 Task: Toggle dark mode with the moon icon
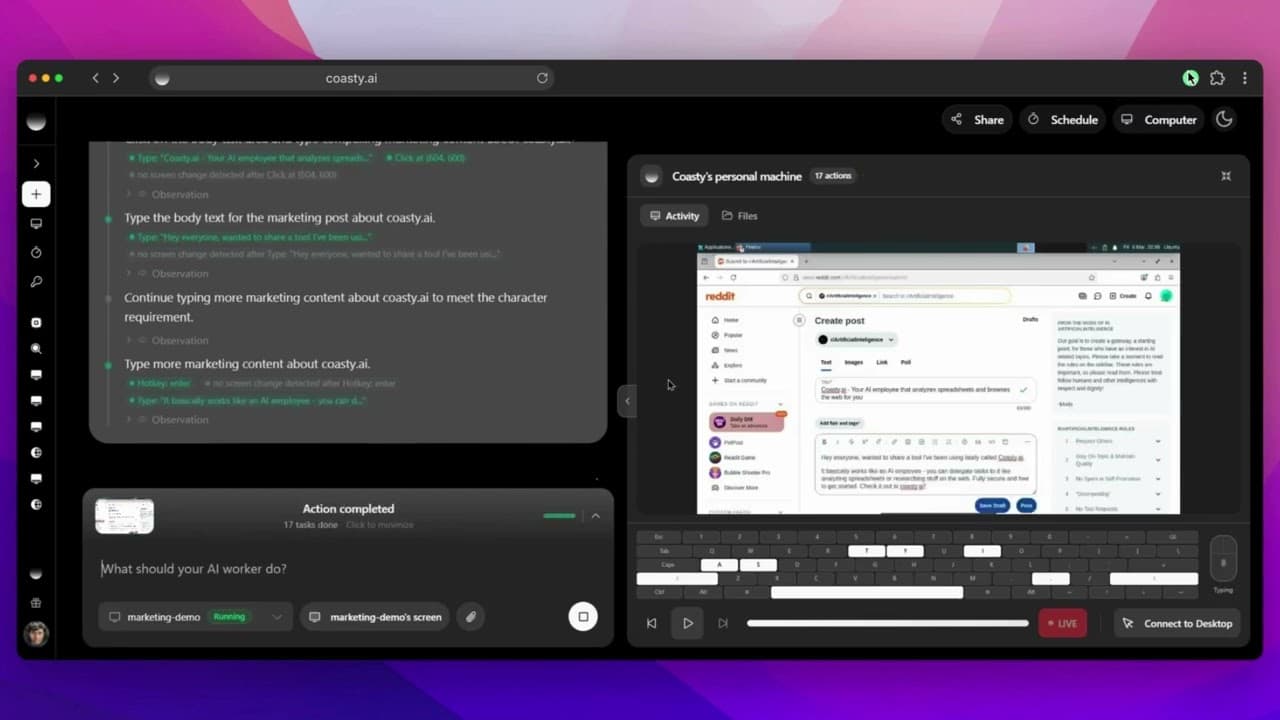1224,119
